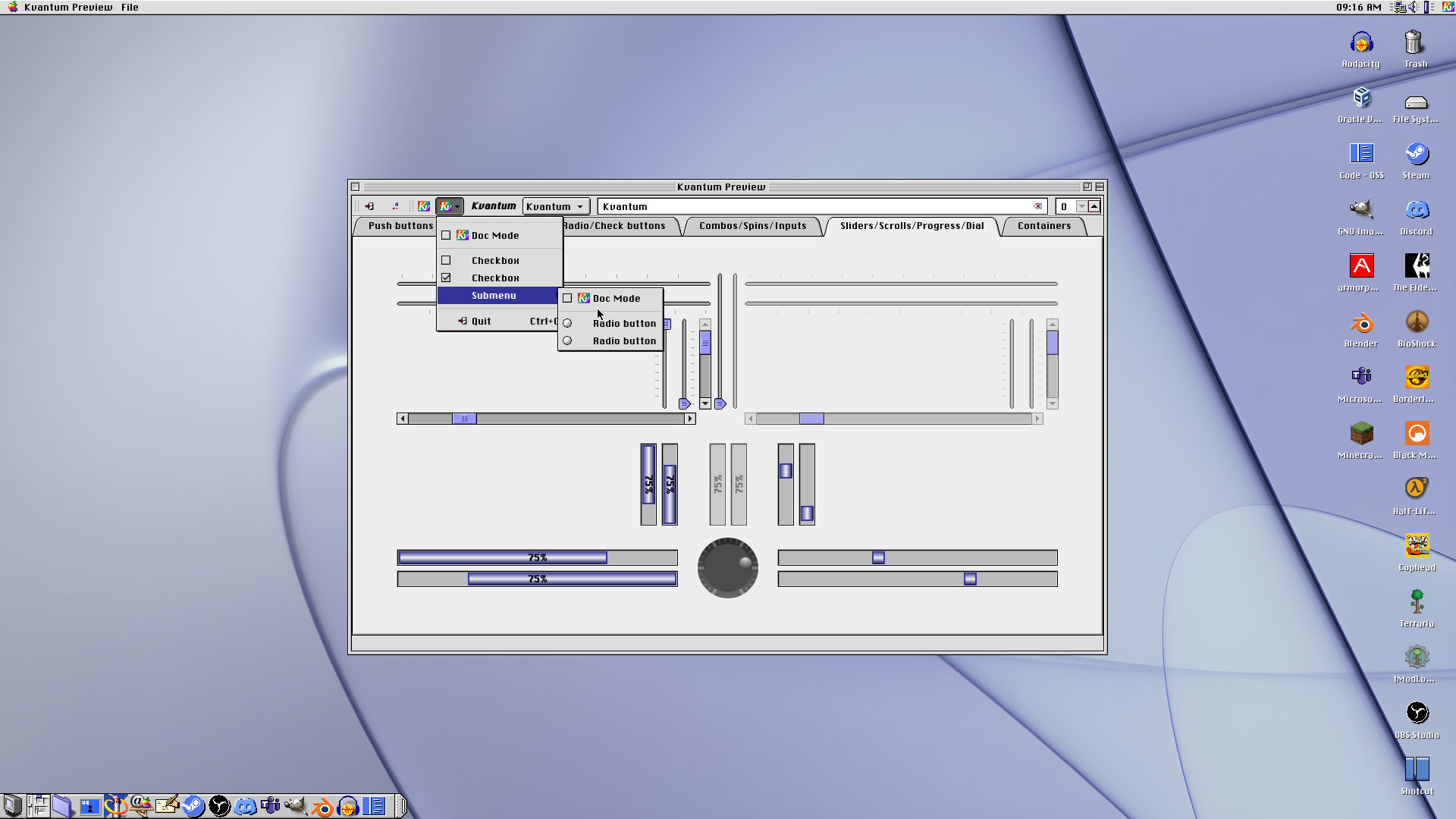Open Discord desktop icon
1456x819 pixels.
[x=1416, y=218]
